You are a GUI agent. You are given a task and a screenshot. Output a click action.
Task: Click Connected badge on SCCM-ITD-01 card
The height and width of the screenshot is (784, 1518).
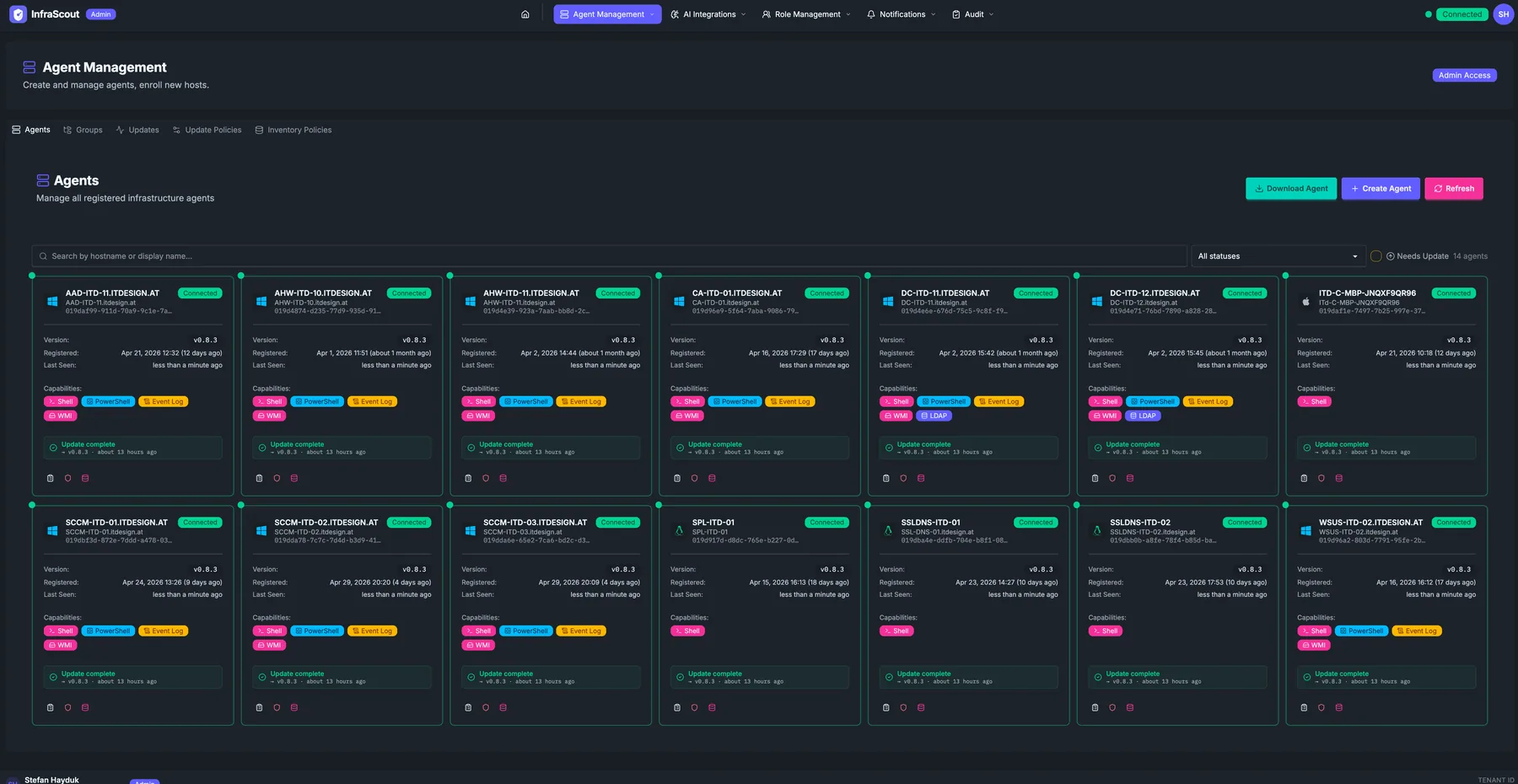click(x=200, y=523)
